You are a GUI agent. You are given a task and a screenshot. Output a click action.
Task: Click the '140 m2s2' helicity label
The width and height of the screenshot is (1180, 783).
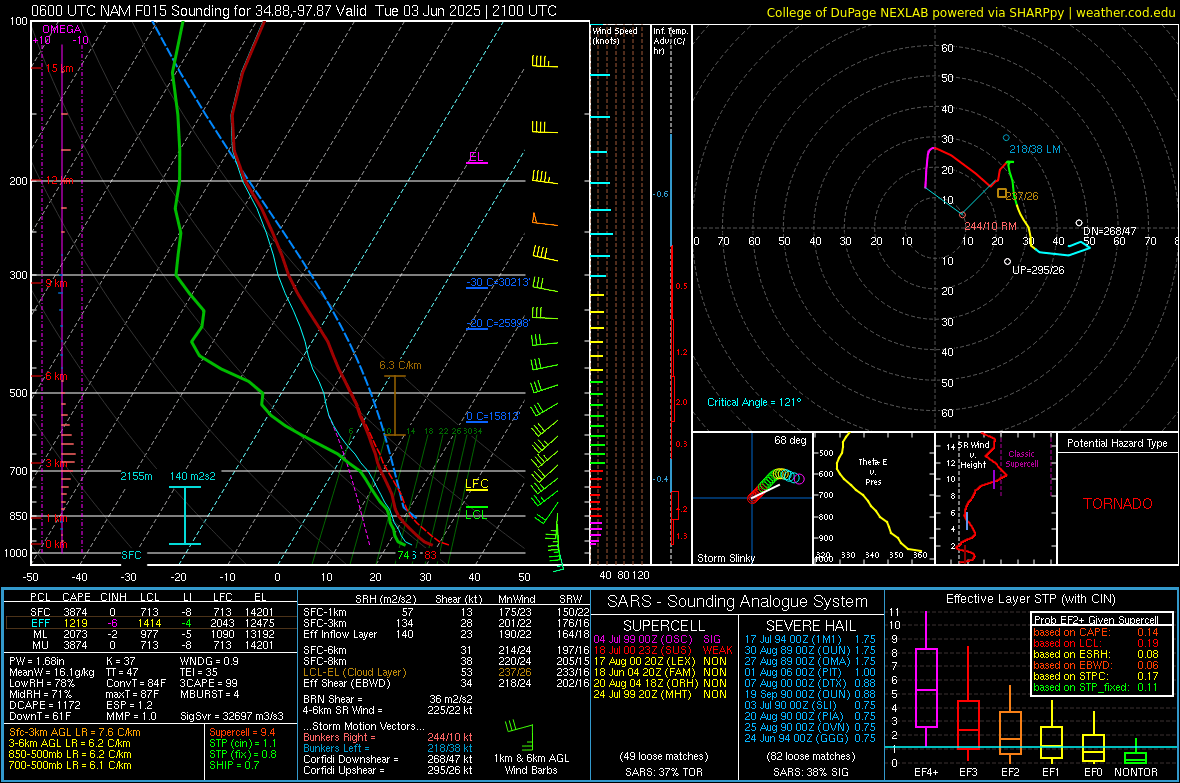pos(193,476)
